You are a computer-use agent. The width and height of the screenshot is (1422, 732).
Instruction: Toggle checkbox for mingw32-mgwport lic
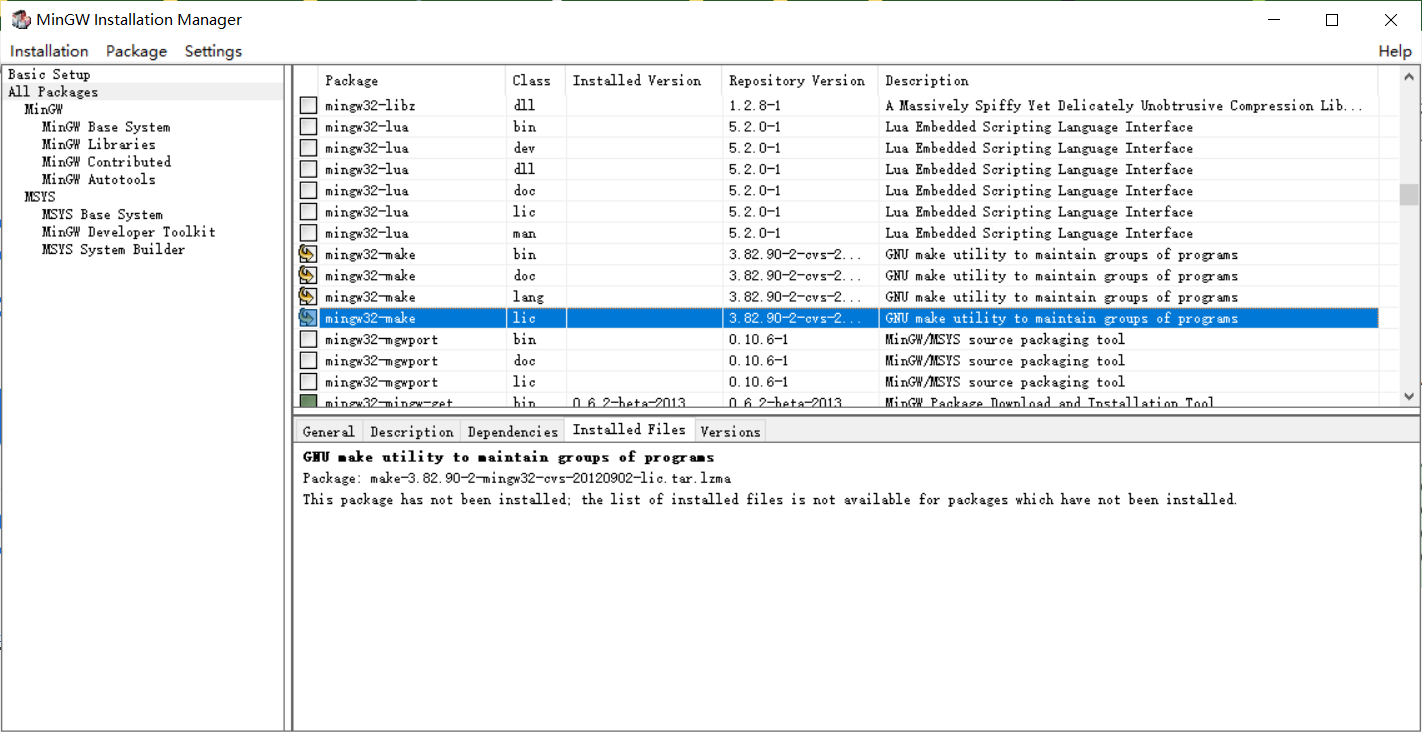(308, 382)
